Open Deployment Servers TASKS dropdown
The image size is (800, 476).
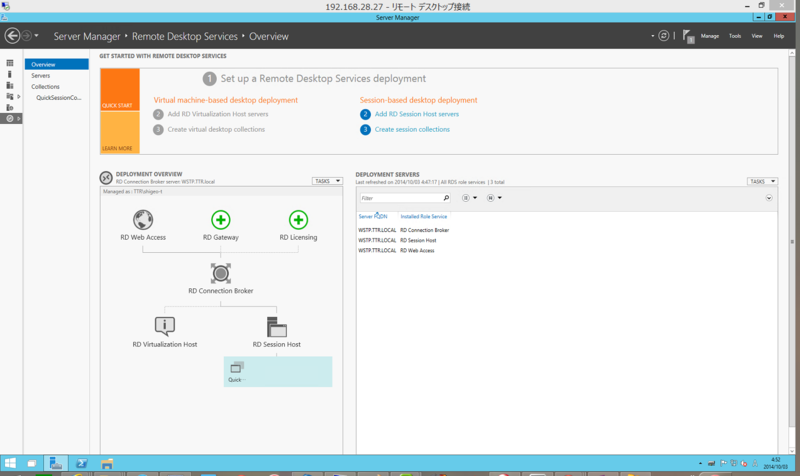tap(762, 181)
